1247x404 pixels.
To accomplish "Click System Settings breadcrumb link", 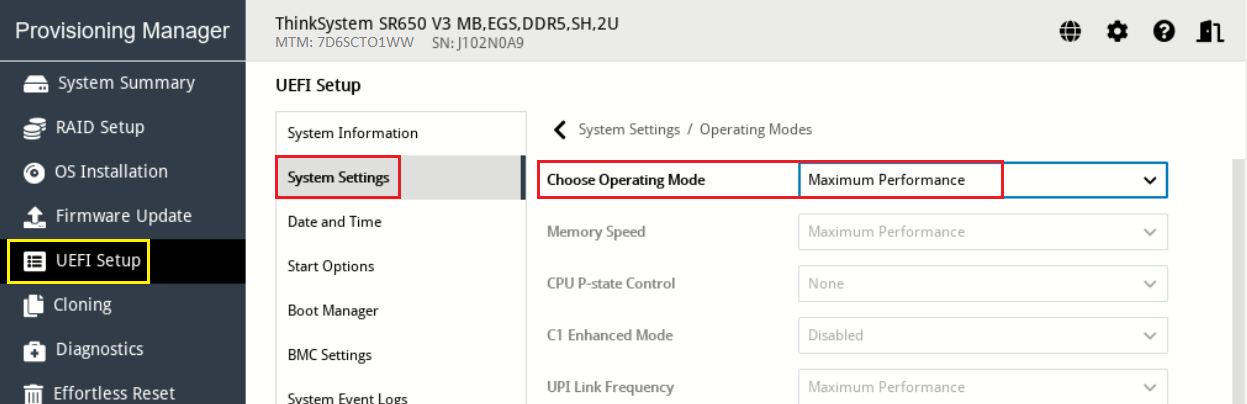I will coord(629,130).
